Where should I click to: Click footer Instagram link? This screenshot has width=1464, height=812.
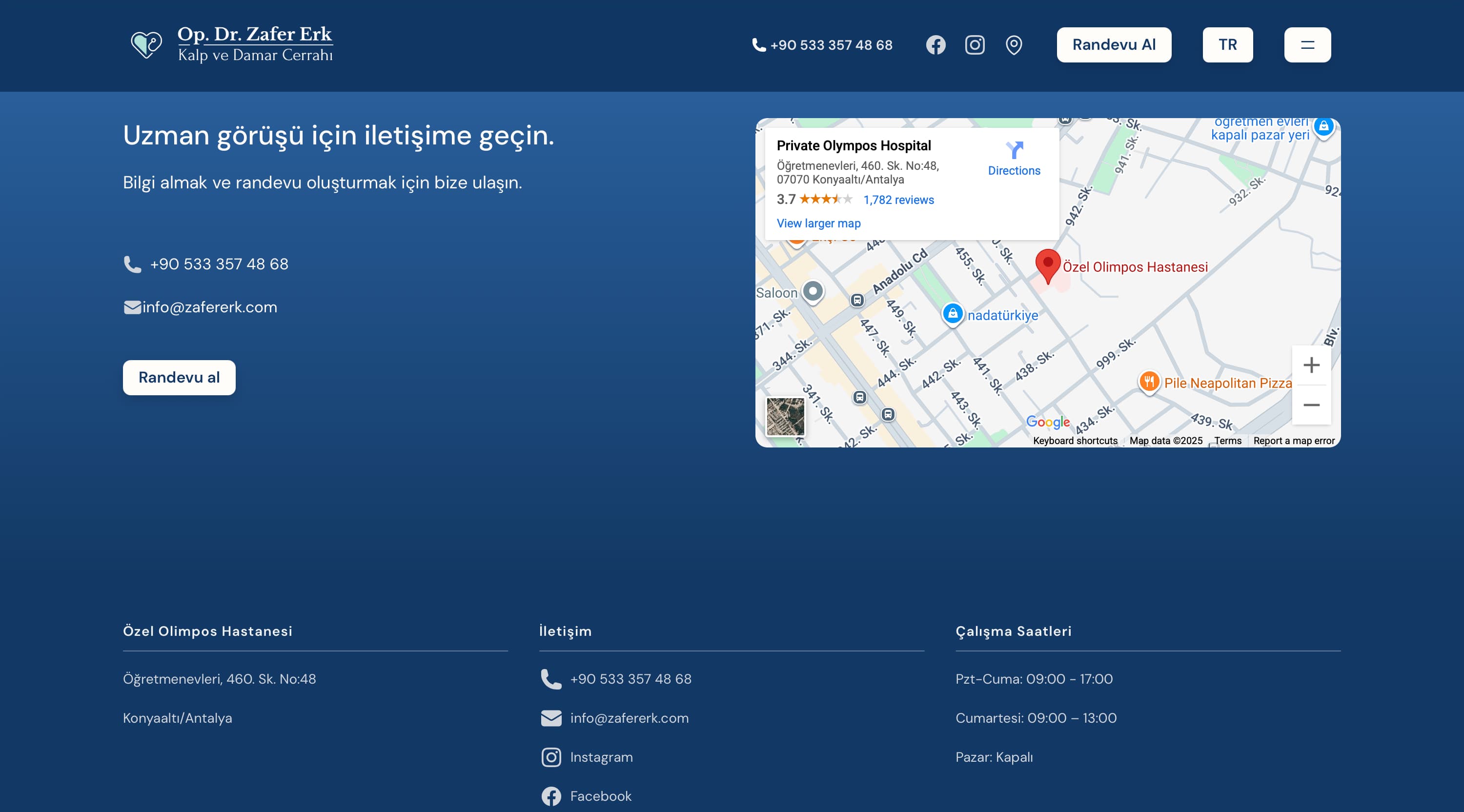pos(601,757)
